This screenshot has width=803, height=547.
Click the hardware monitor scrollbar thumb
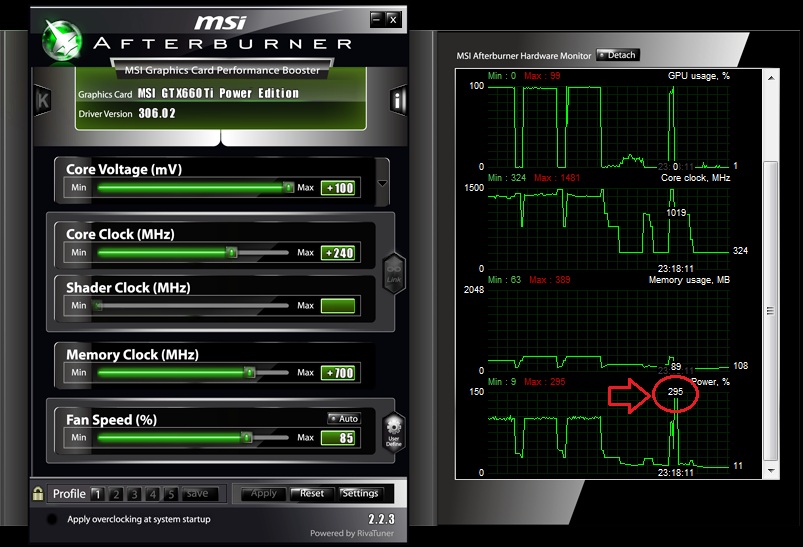pyautogui.click(x=771, y=311)
